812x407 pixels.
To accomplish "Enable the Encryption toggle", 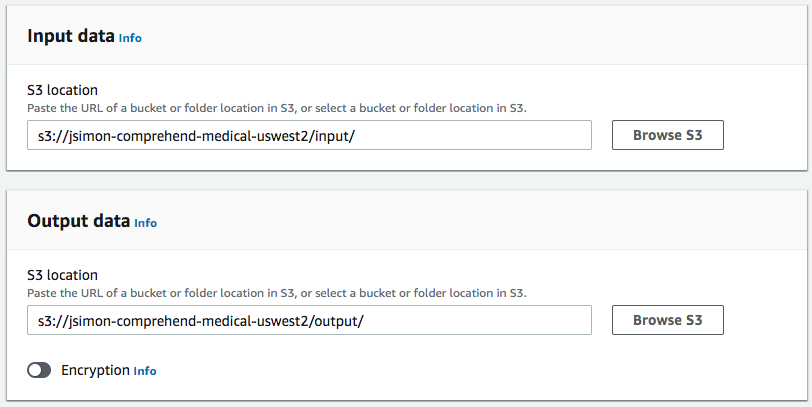I will point(40,370).
